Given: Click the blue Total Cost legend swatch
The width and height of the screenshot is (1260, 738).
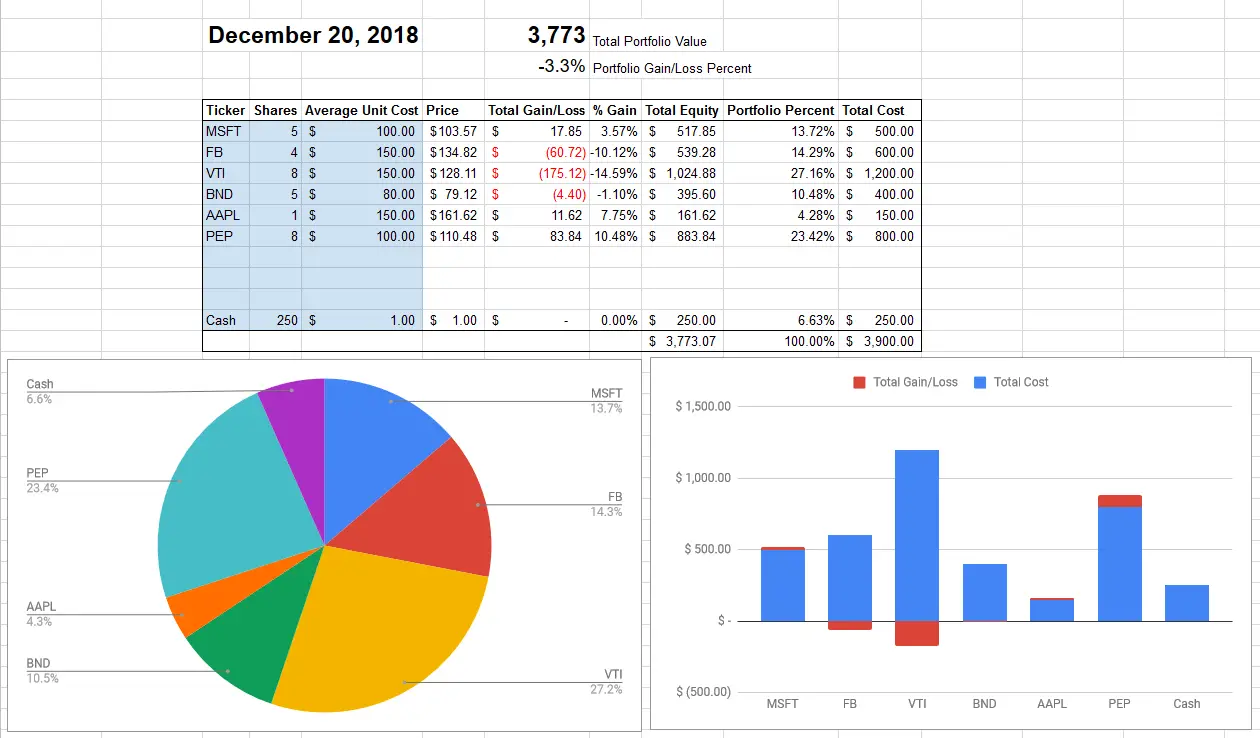Looking at the screenshot, I should click(981, 382).
